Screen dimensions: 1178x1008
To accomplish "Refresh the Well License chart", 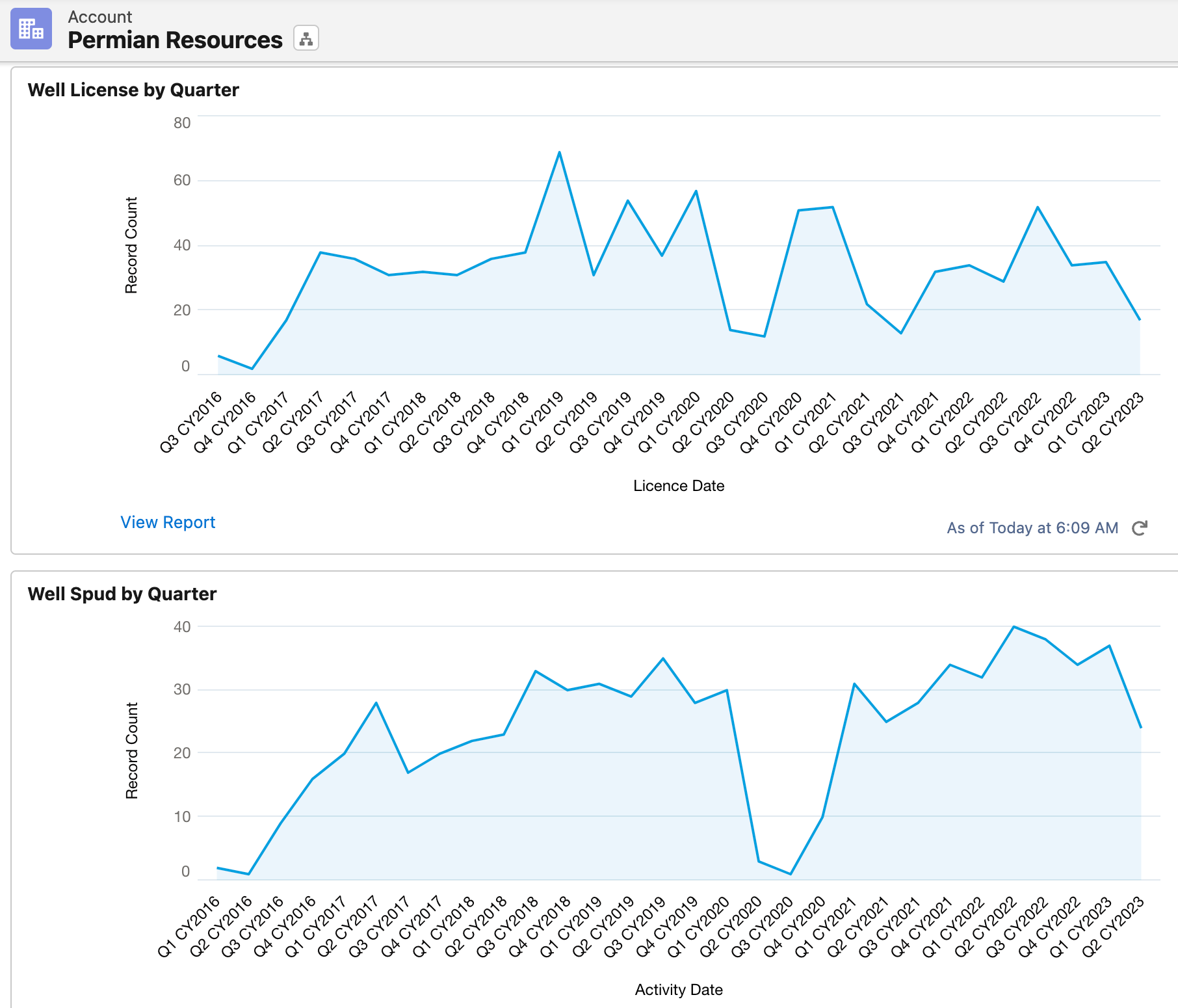I will 1139,528.
